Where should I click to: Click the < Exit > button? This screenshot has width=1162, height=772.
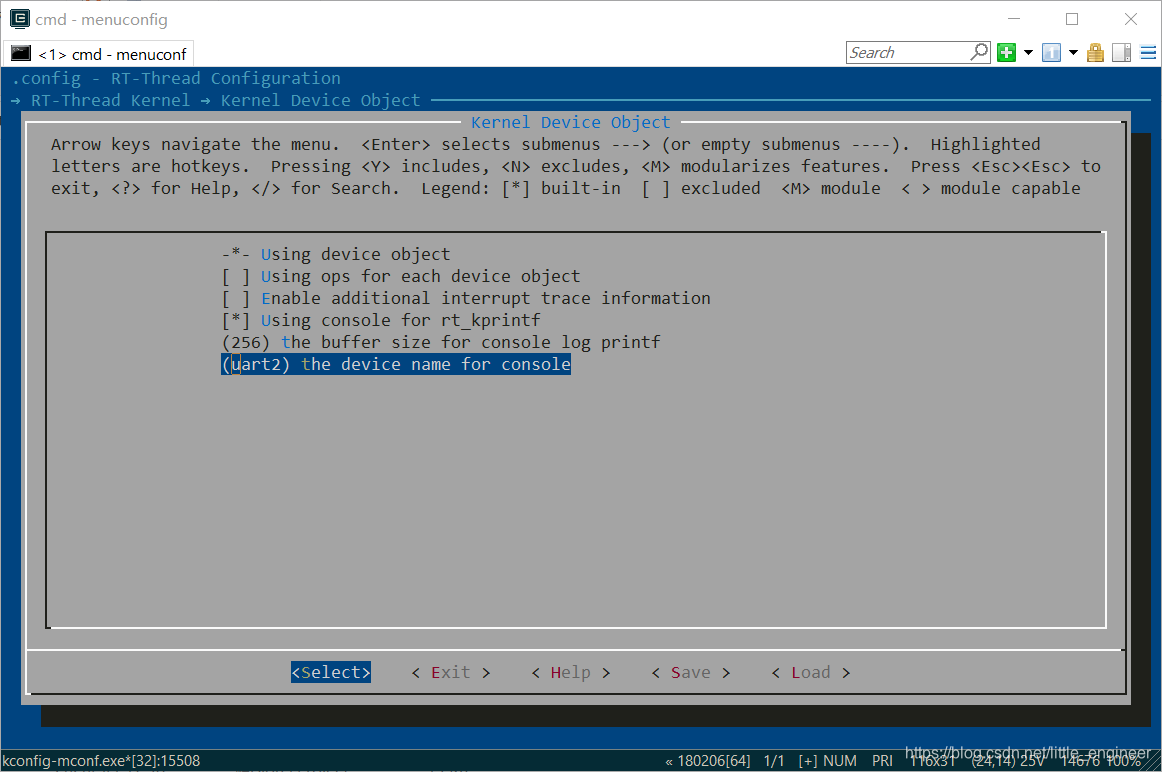point(451,672)
